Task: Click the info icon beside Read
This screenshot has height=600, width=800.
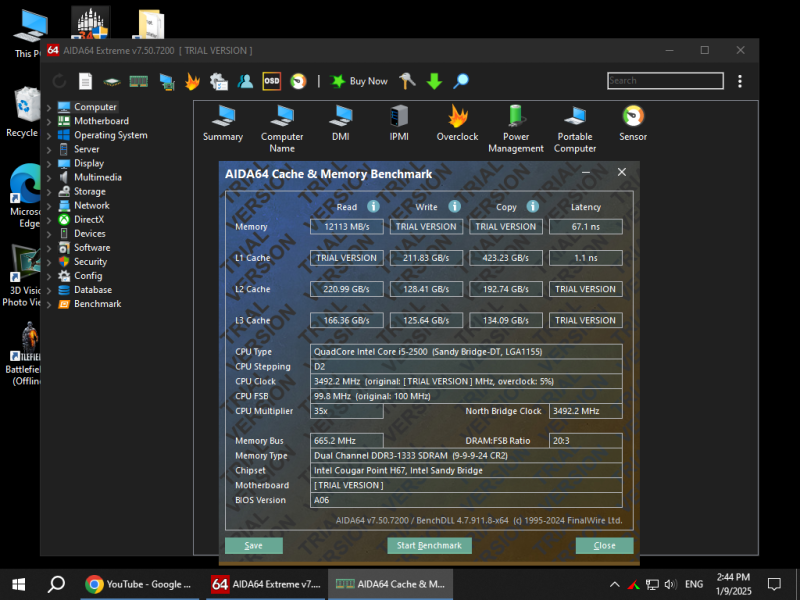Action: click(374, 206)
